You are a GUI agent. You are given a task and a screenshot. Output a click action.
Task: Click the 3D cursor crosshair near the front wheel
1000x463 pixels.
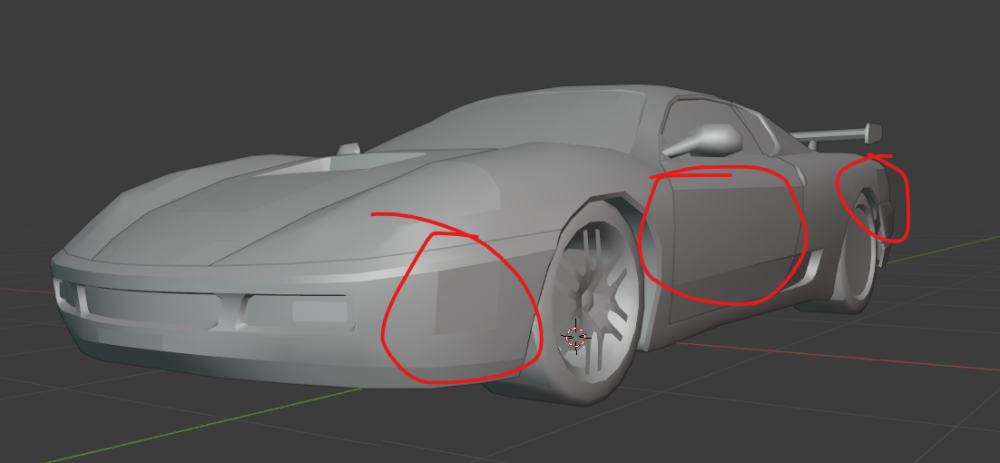(x=575, y=337)
